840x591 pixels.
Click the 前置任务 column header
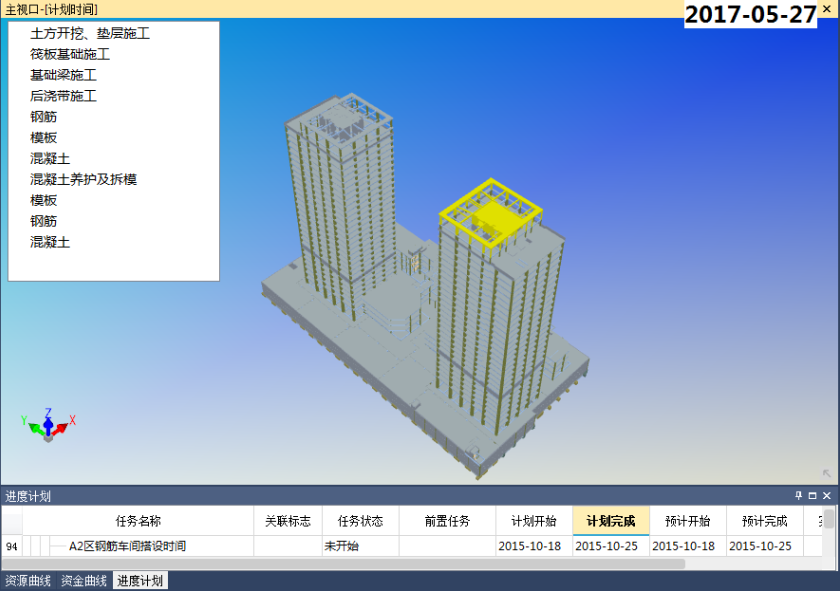(x=447, y=521)
